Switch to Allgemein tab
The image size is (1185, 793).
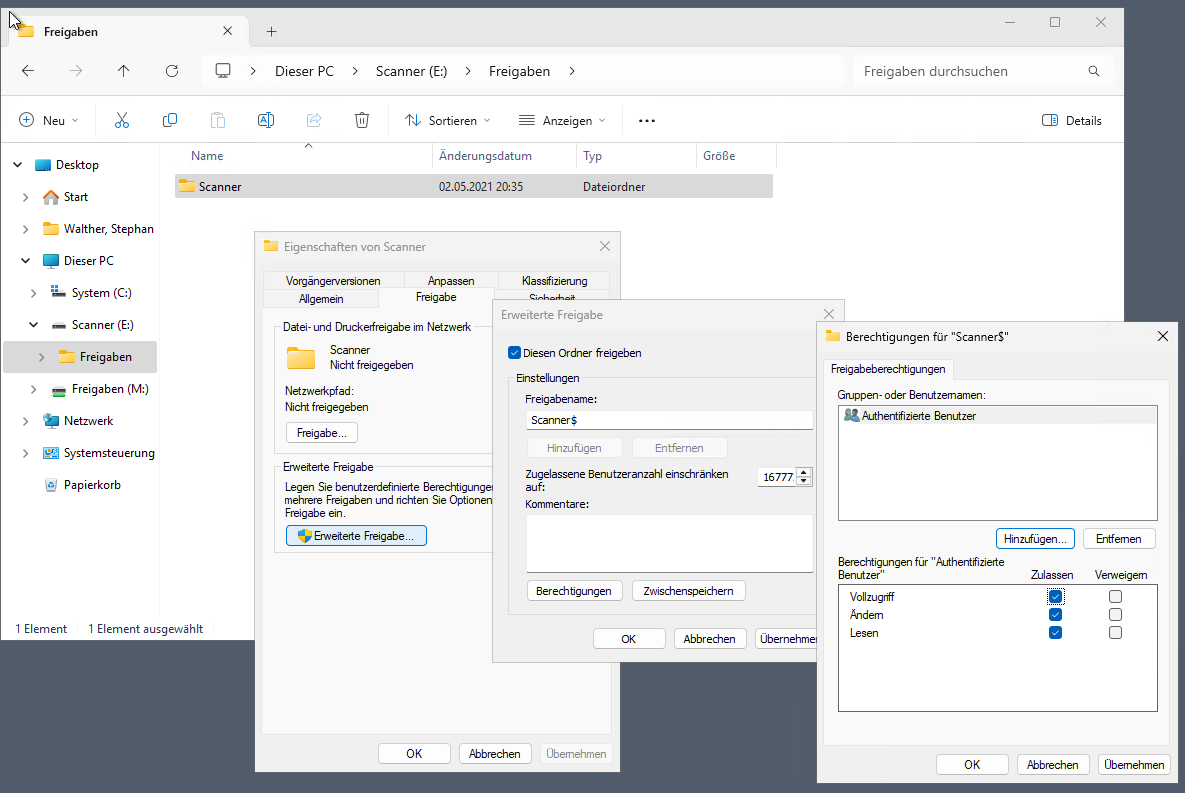point(321,299)
